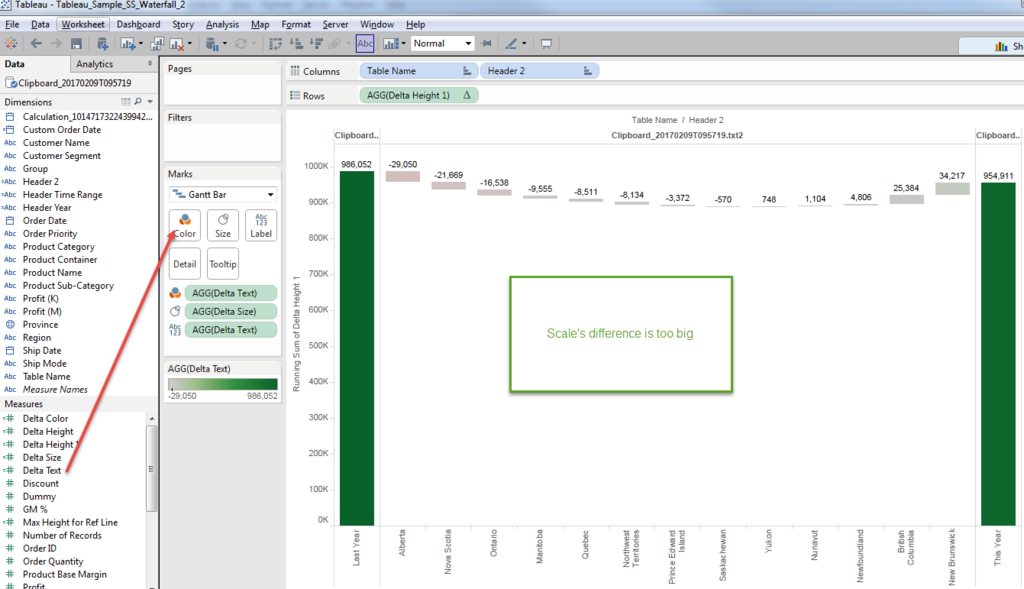Open the Gantt Bar mark type dropdown
Image resolution: width=1024 pixels, height=589 pixels.
click(x=270, y=195)
